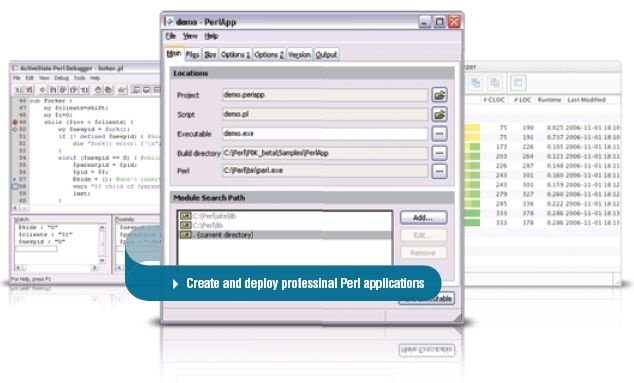Viewport: 634px width, 383px height.
Task: Switch to the Files tab
Action: click(192, 55)
